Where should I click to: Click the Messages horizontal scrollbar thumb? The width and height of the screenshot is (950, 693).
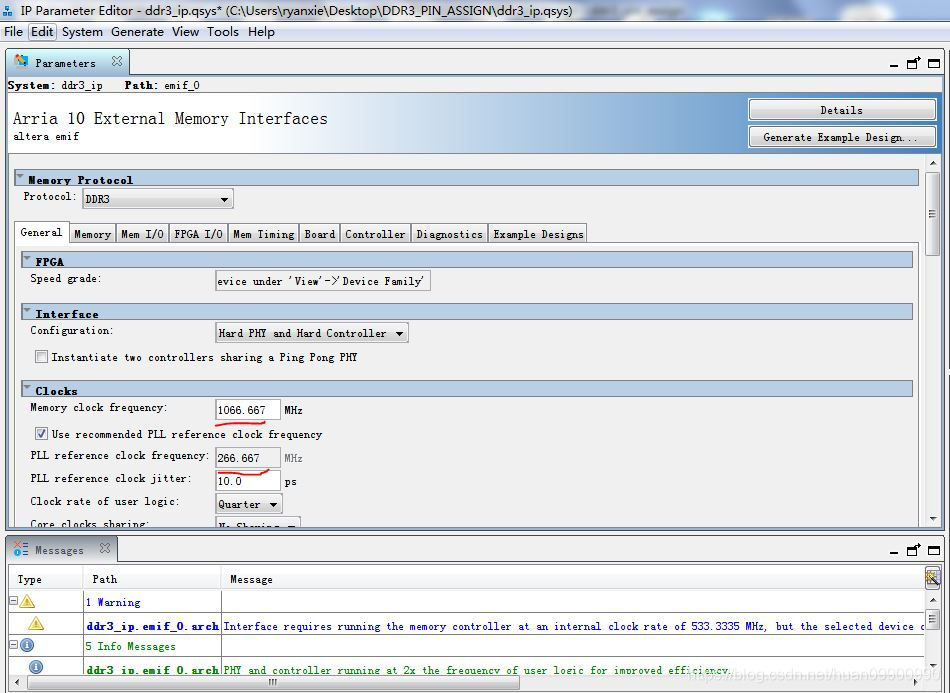click(x=273, y=683)
